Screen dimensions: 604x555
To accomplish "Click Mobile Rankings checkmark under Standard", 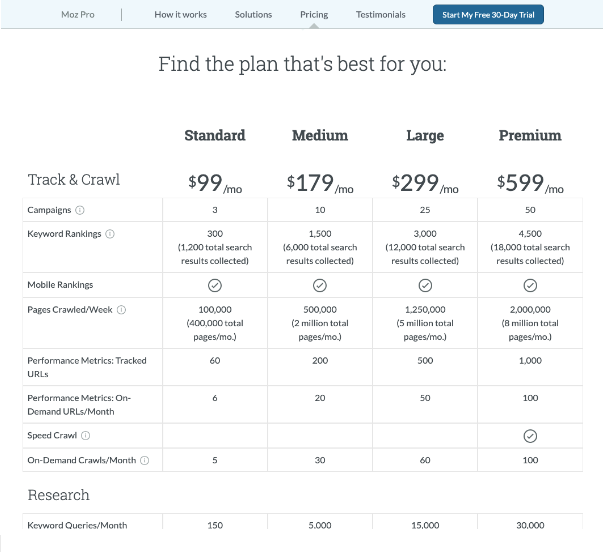I will (x=215, y=286).
